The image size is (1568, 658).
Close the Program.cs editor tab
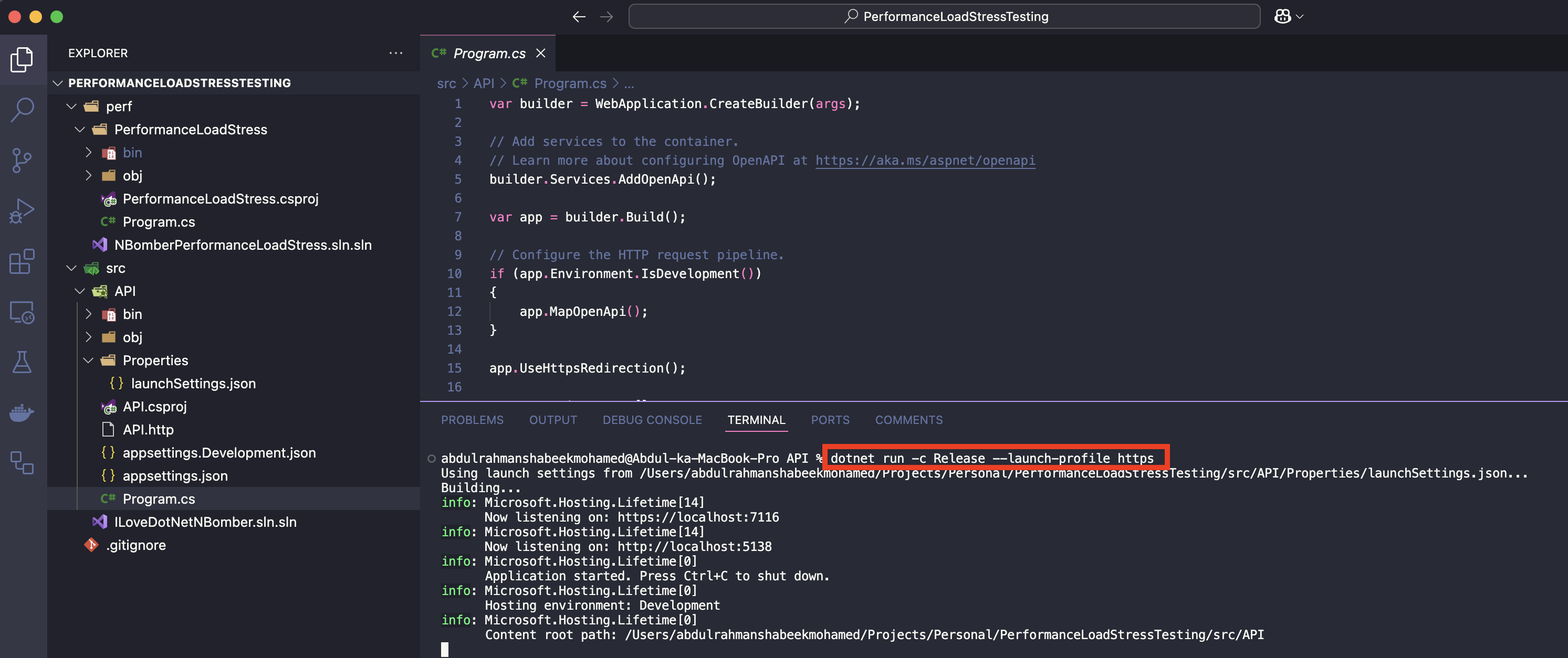click(x=540, y=54)
